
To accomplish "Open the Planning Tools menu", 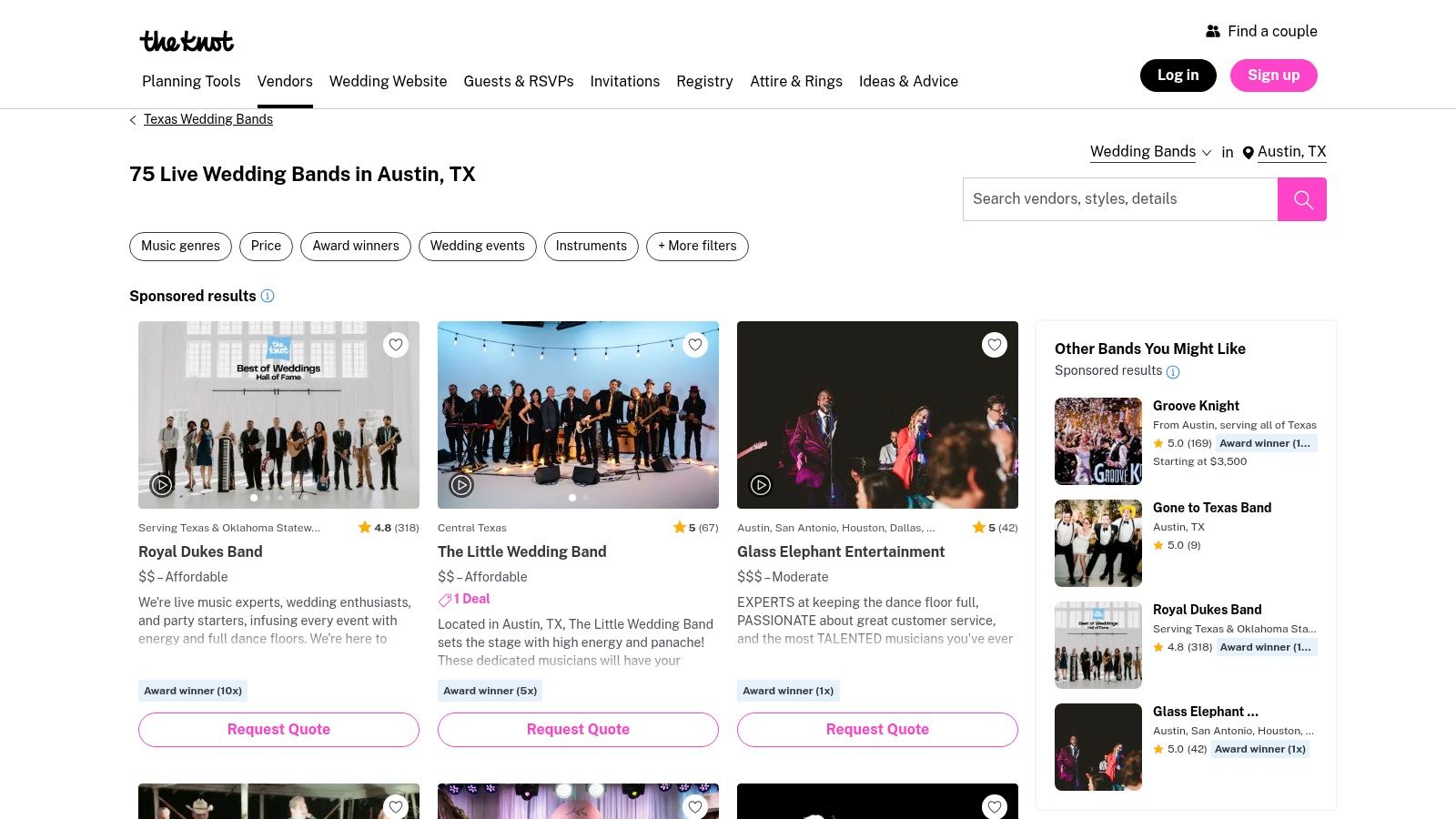I will [191, 81].
